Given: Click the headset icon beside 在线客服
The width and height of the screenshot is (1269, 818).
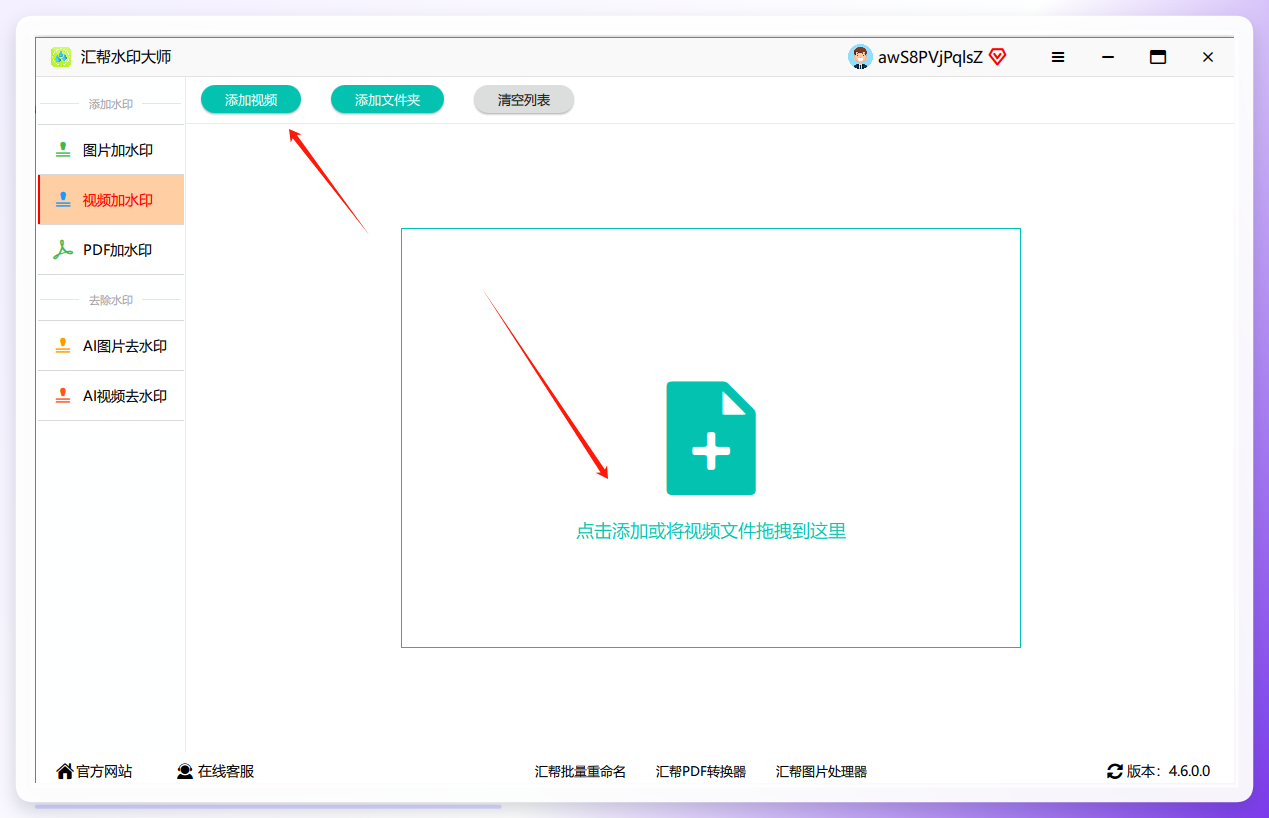Looking at the screenshot, I should [x=185, y=771].
